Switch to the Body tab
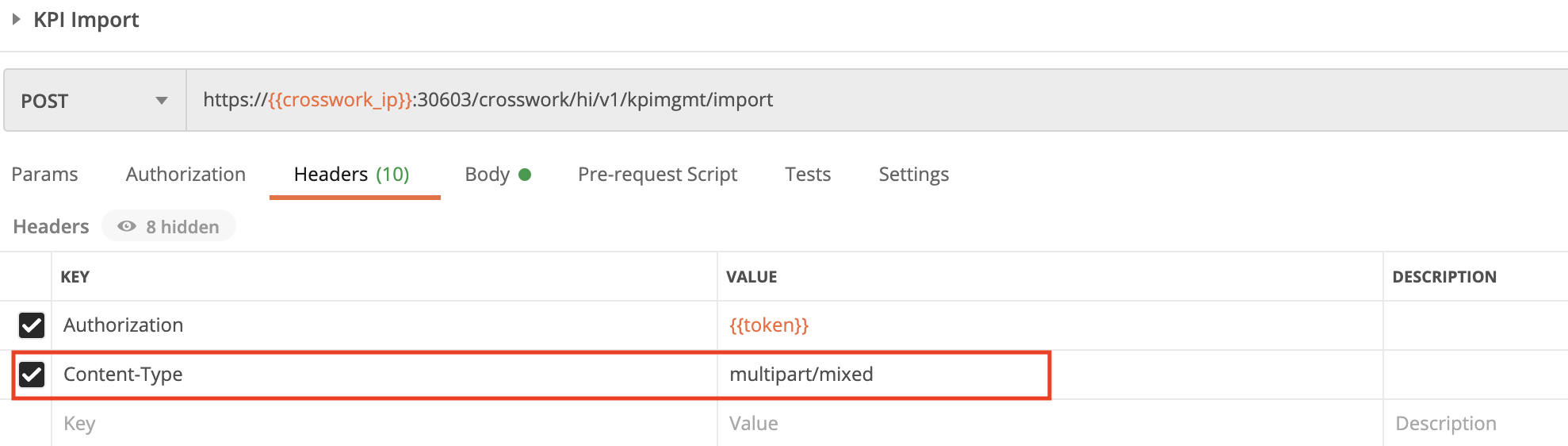 coord(498,174)
